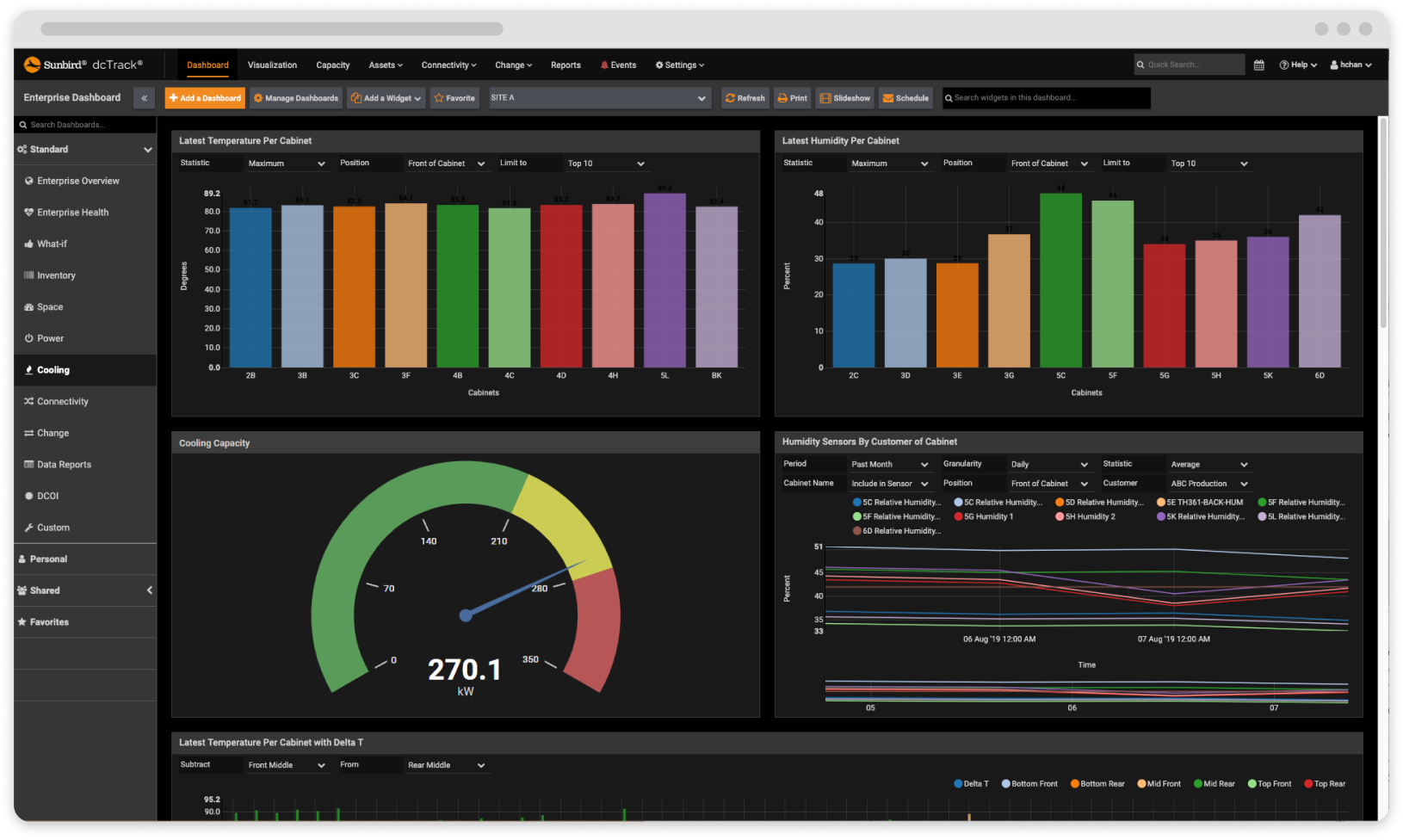Image resolution: width=1403 pixels, height=840 pixels.
Task: Open the Capacity menu tab
Action: point(332,65)
